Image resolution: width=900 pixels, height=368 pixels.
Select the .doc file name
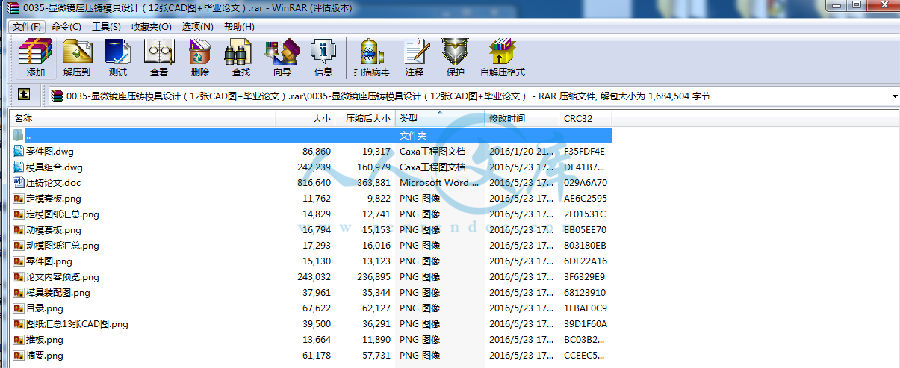[53, 183]
